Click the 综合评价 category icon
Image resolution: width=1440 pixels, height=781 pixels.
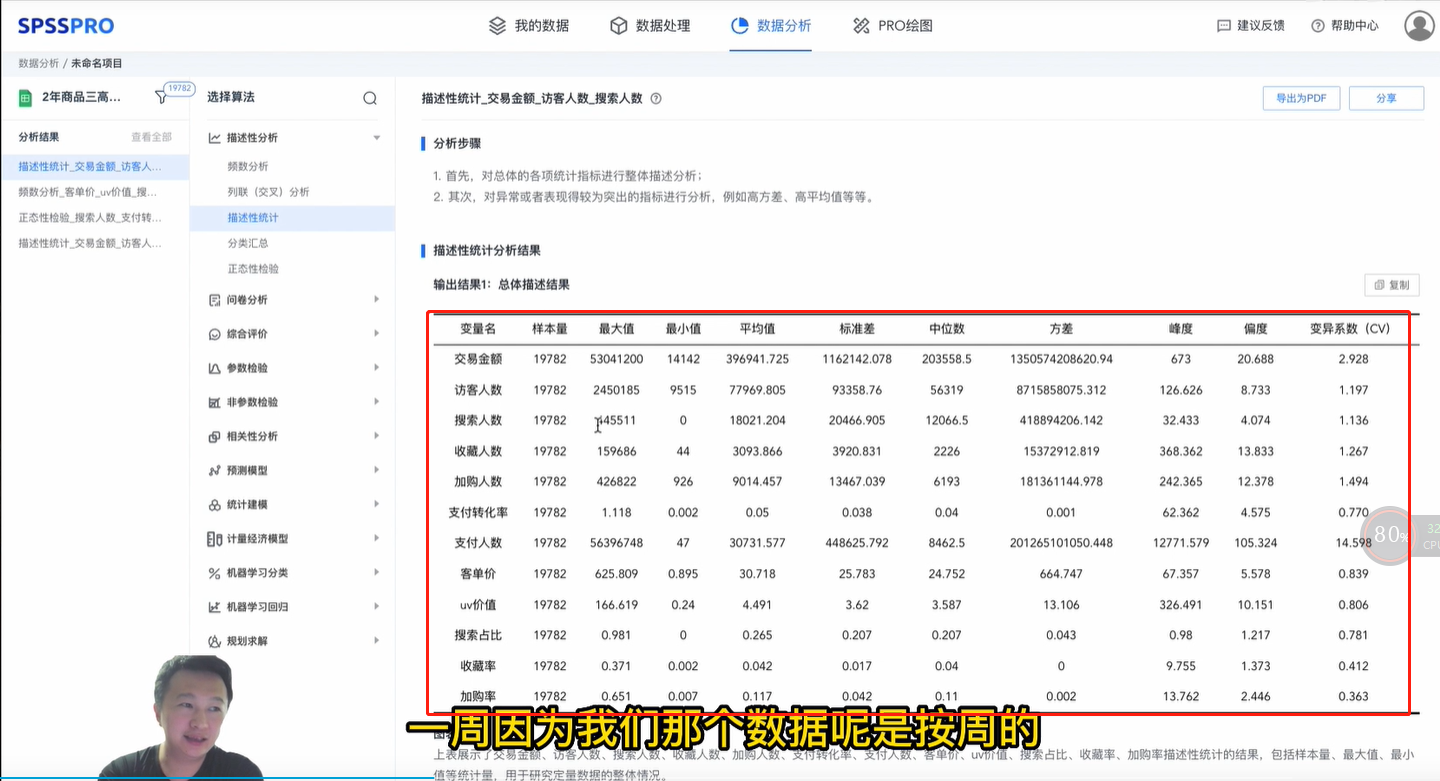pos(214,334)
